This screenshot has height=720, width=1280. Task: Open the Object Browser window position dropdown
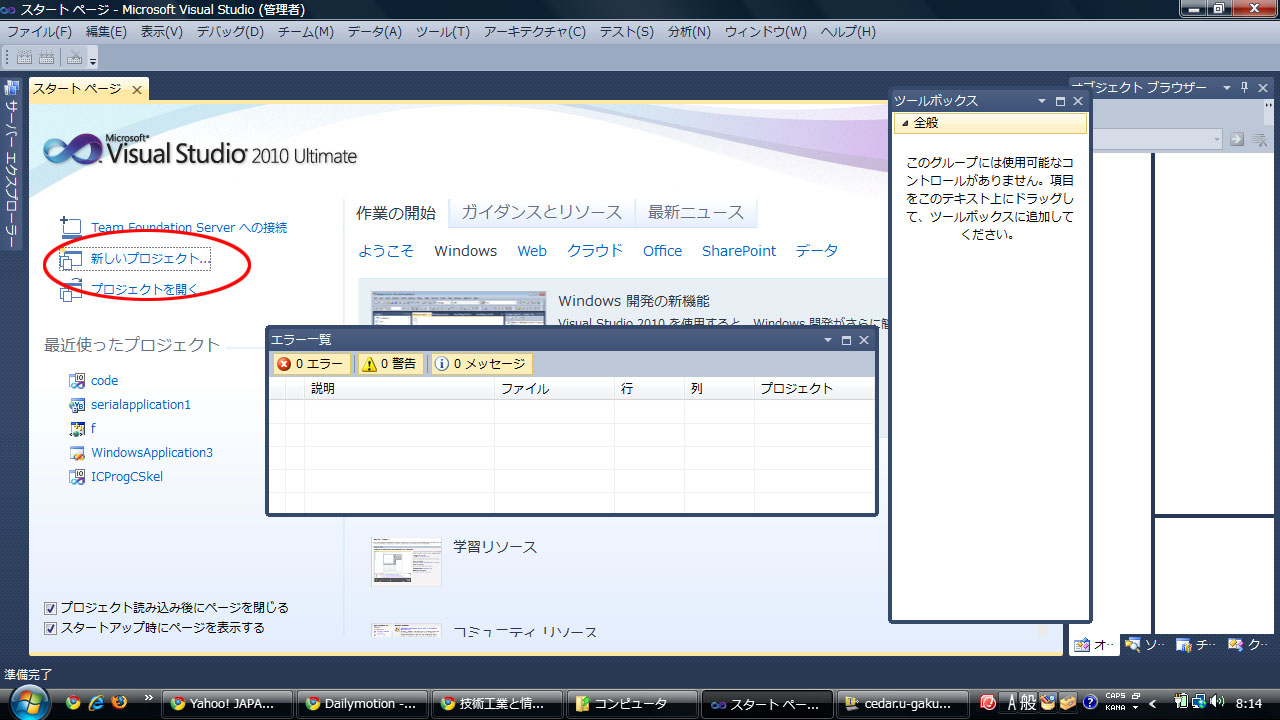click(1229, 87)
